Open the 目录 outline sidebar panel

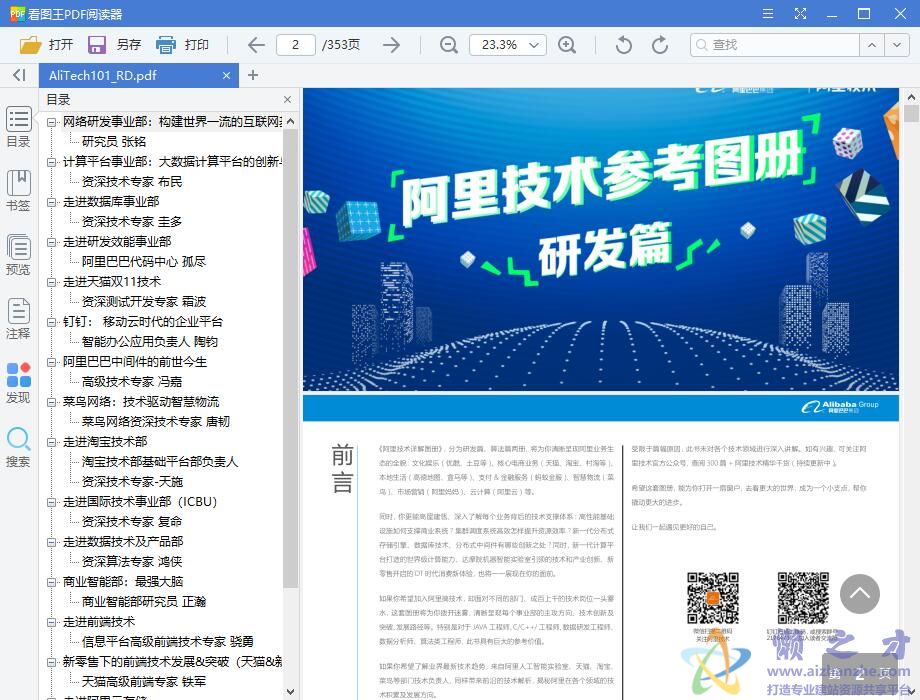[x=18, y=127]
